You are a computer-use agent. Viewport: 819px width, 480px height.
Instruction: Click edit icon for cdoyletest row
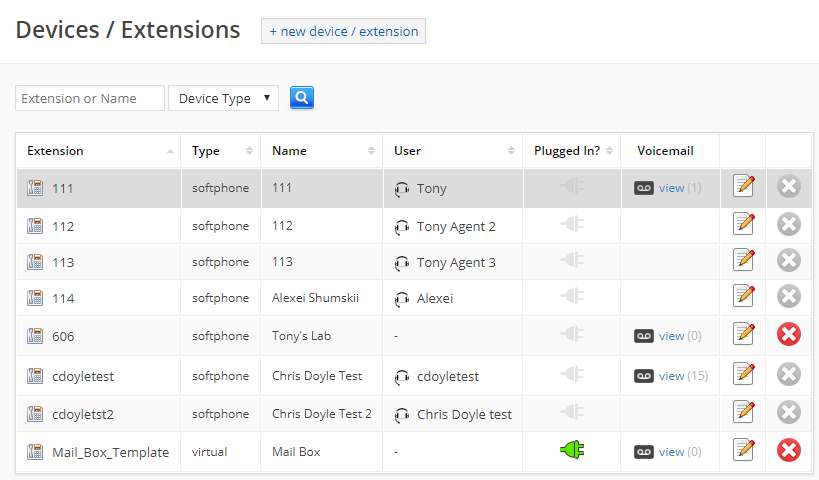(743, 375)
